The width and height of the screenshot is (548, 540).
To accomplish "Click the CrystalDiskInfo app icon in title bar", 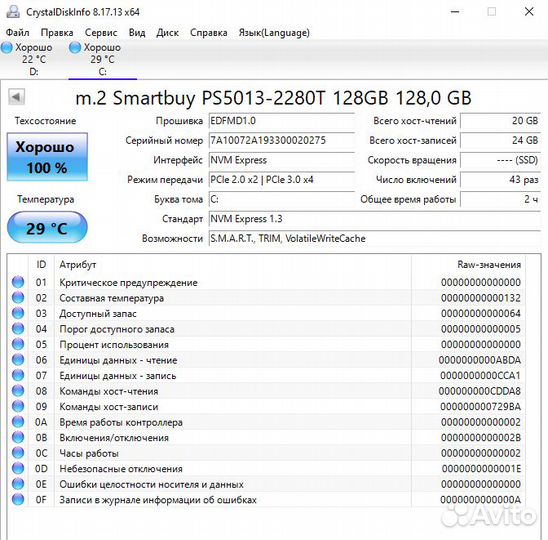I will click(x=13, y=12).
